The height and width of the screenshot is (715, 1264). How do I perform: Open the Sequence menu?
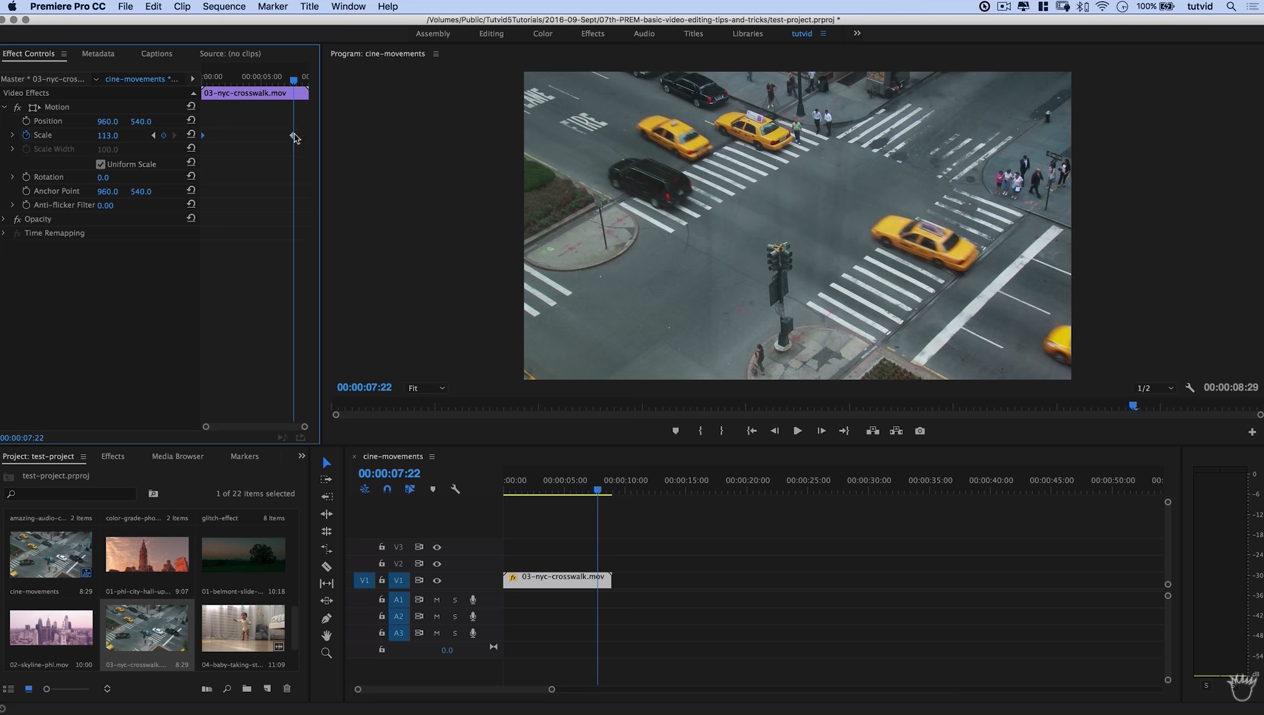tap(224, 6)
